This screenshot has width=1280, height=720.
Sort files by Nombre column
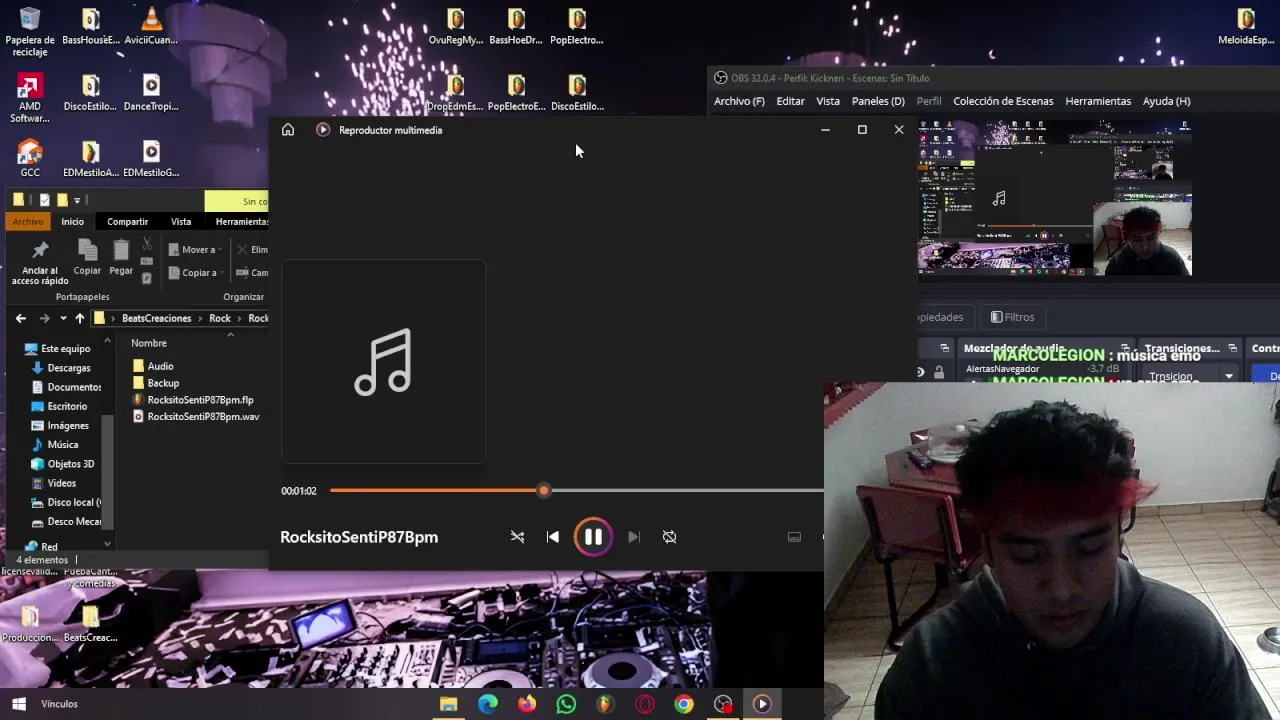click(x=148, y=343)
